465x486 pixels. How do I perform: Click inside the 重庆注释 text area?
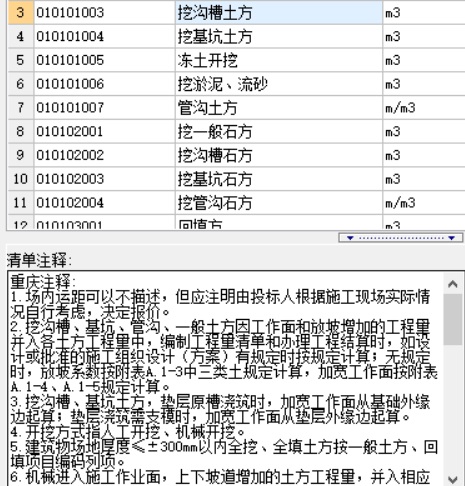tap(226, 379)
